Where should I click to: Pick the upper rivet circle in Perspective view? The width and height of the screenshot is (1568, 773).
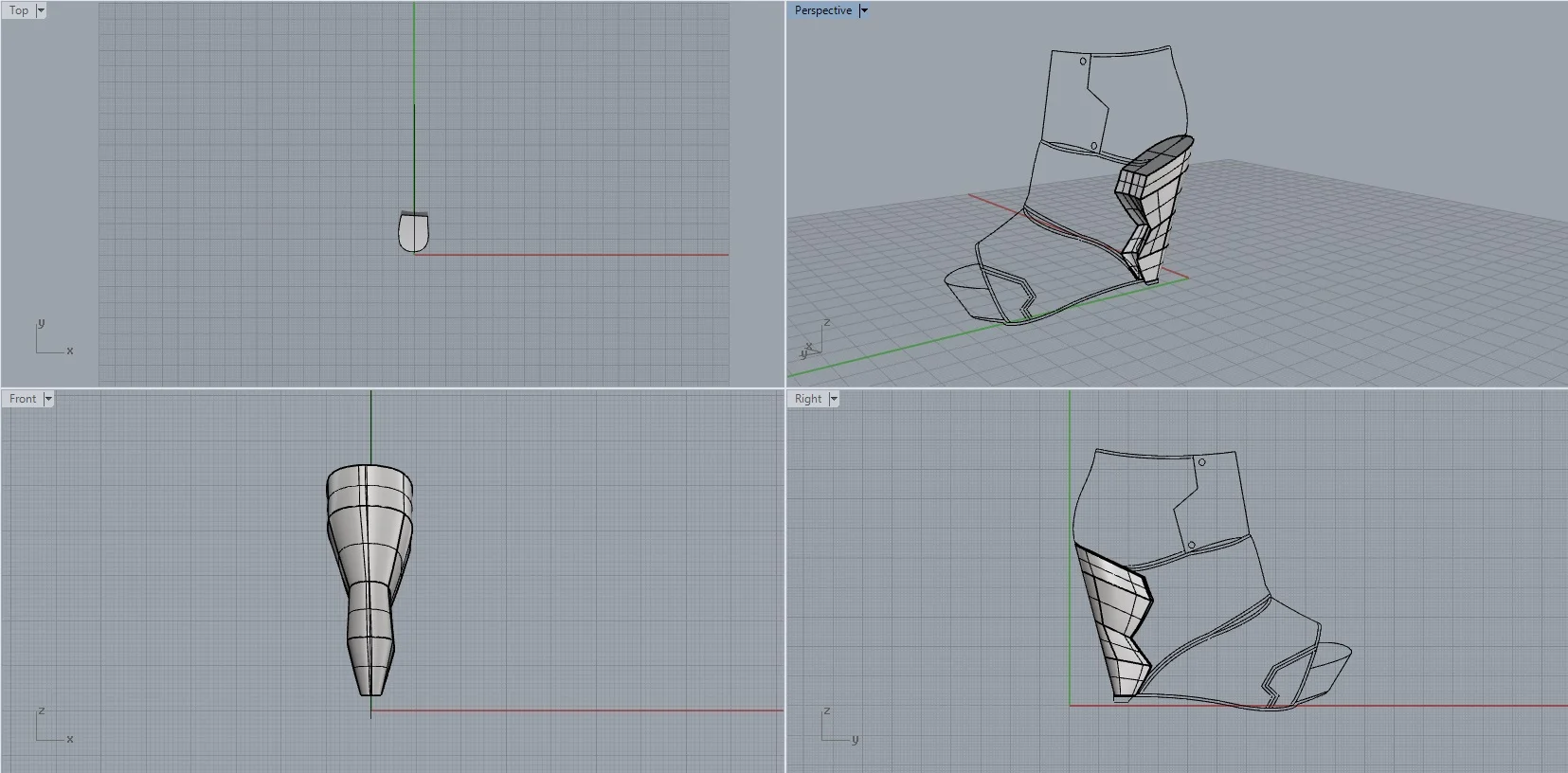[x=1084, y=62]
